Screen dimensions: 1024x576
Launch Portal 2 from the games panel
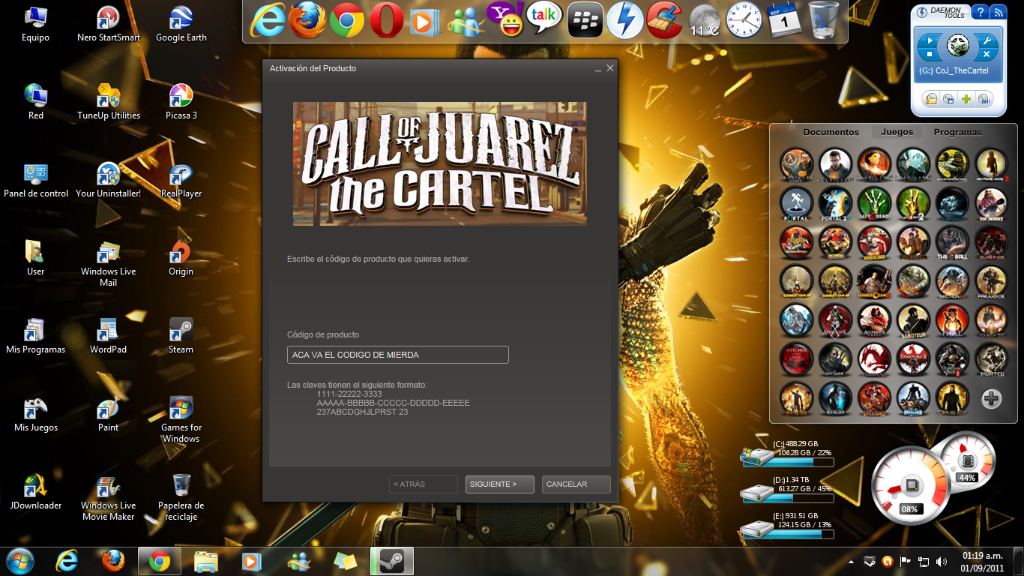835,203
